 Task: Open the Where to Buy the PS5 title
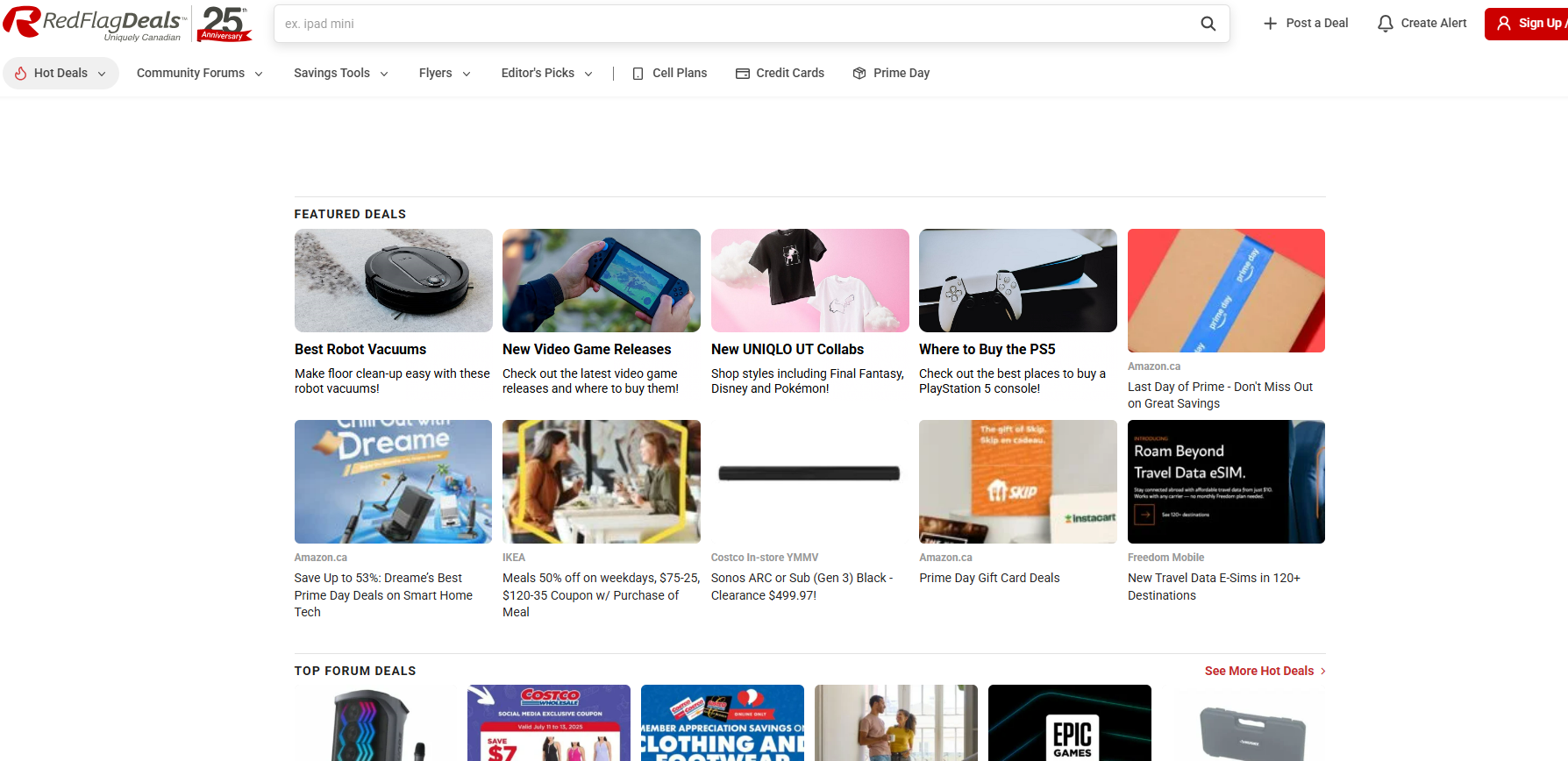pyautogui.click(x=987, y=349)
